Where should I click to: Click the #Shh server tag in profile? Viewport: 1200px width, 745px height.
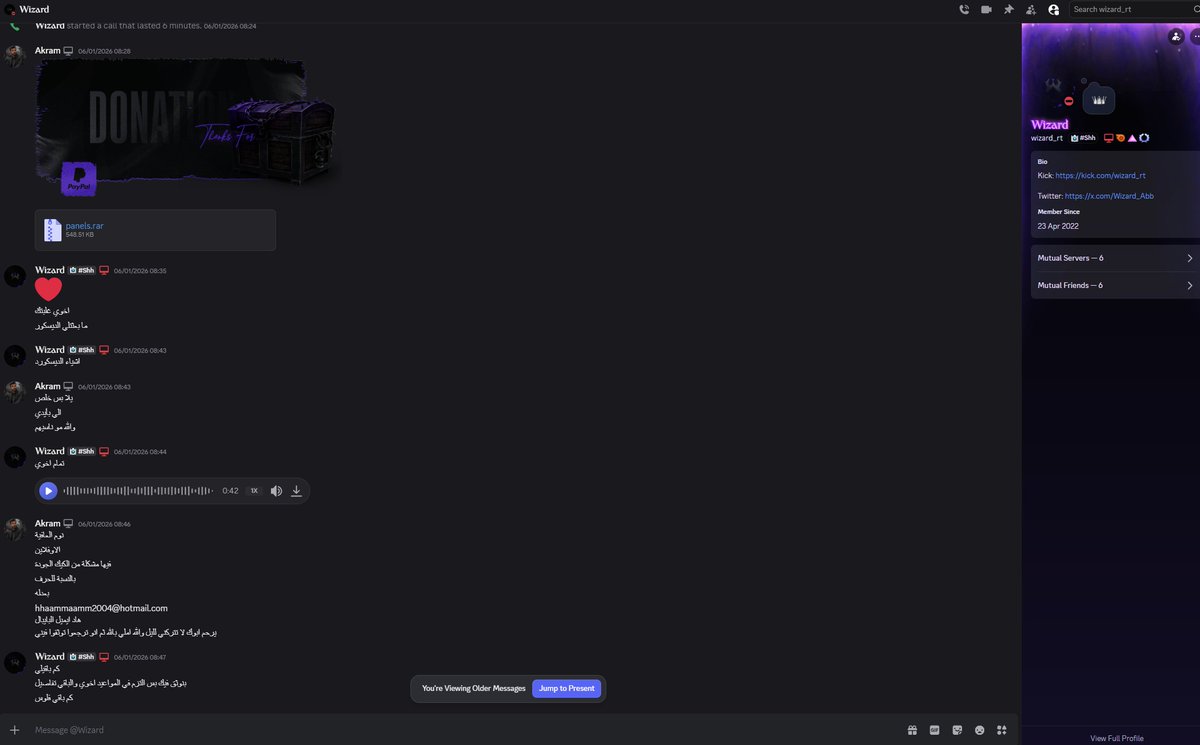coord(1083,138)
